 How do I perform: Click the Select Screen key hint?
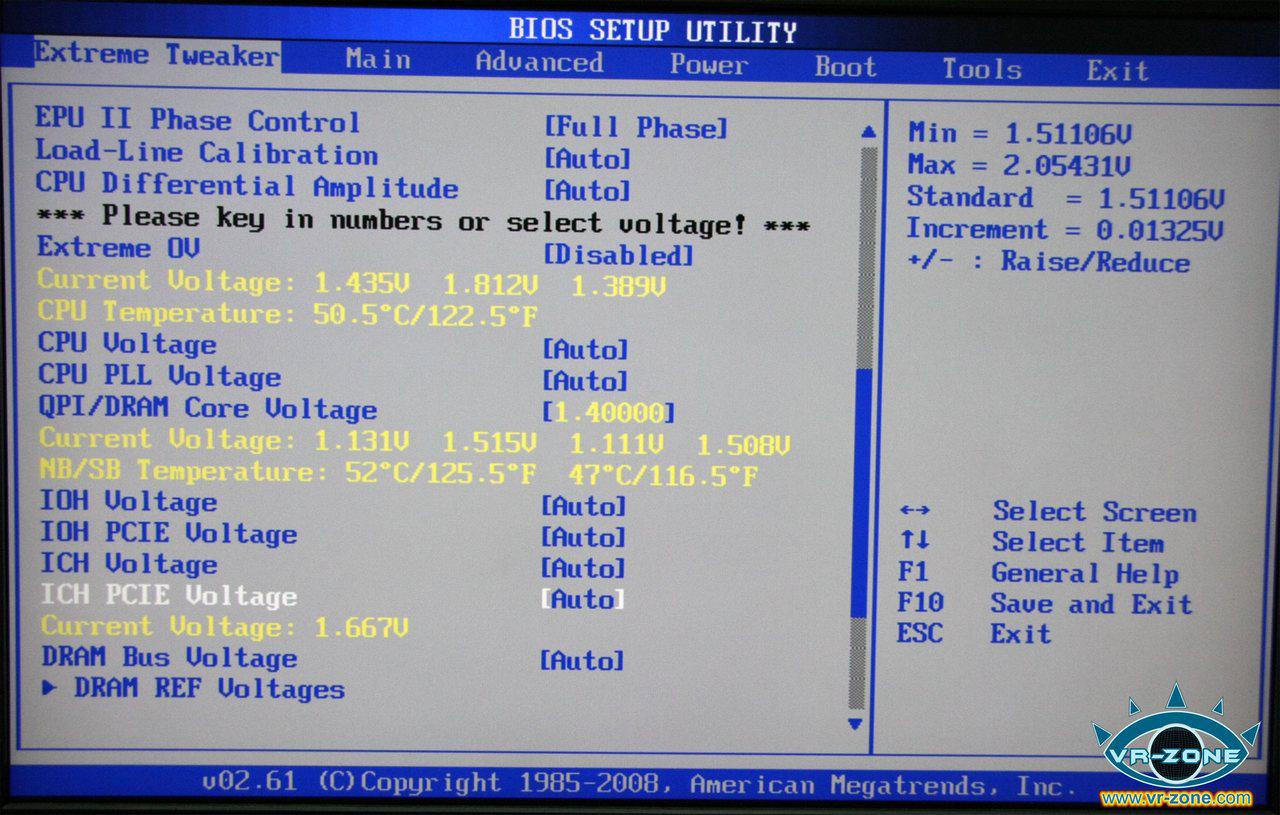click(1048, 511)
